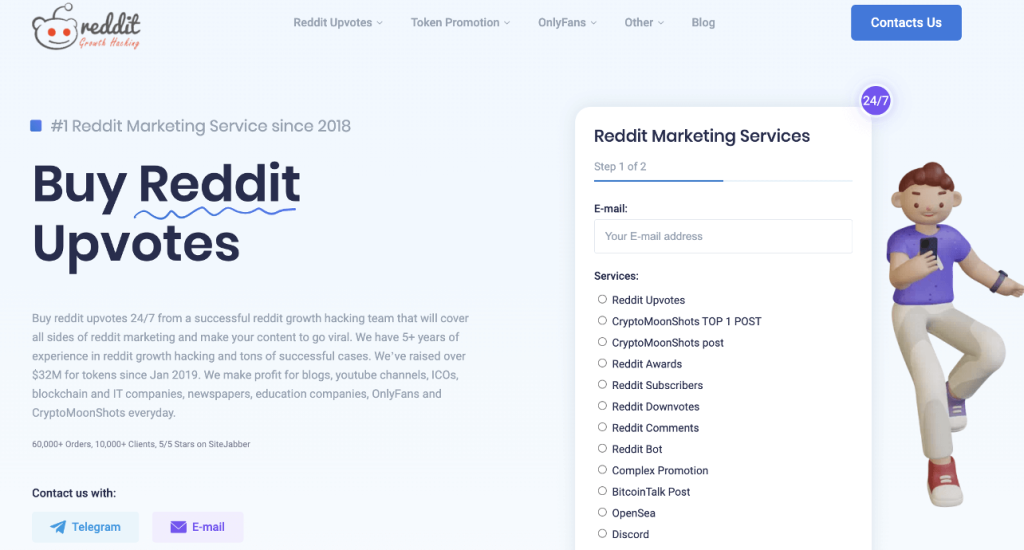Viewport: 1024px width, 550px height.
Task: Expand the OnlyFans navigation dropdown
Action: [x=567, y=22]
